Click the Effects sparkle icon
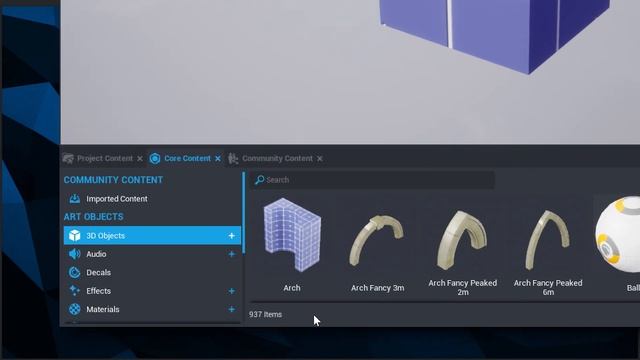 pyautogui.click(x=74, y=291)
